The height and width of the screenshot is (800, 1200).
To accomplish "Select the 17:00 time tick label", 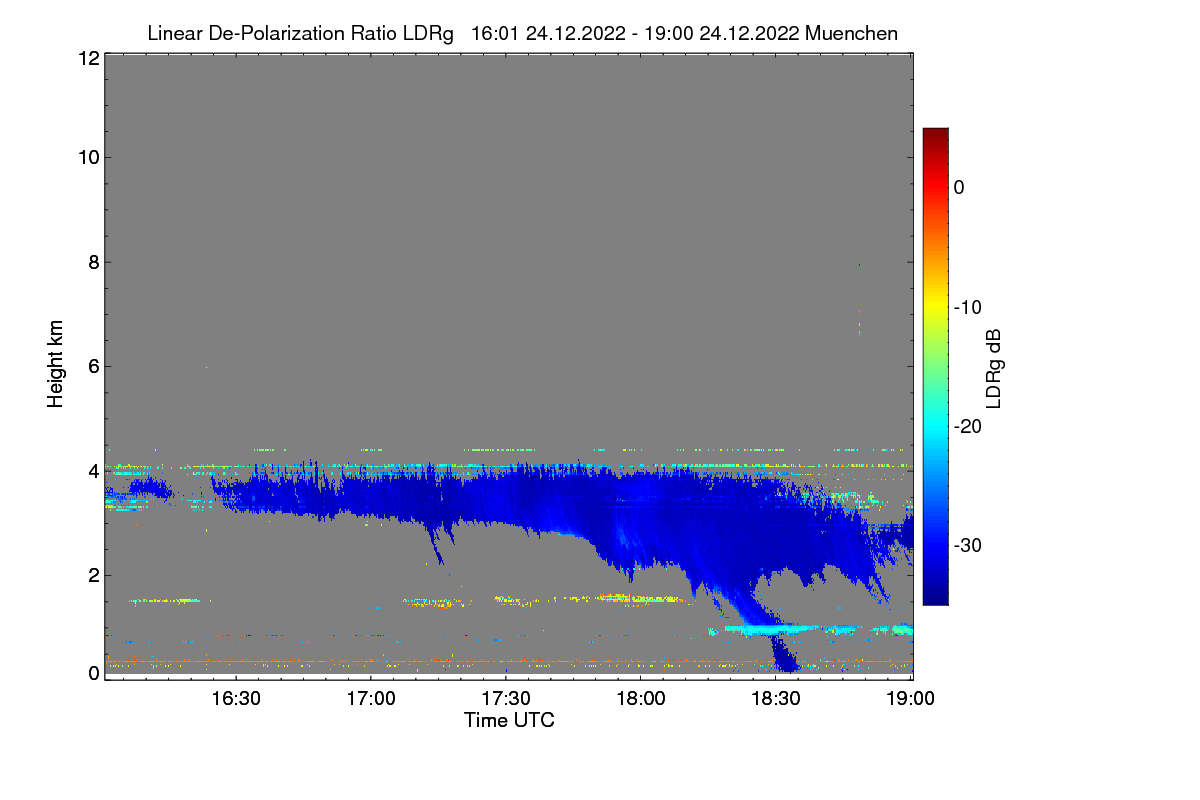I will pyautogui.click(x=371, y=697).
